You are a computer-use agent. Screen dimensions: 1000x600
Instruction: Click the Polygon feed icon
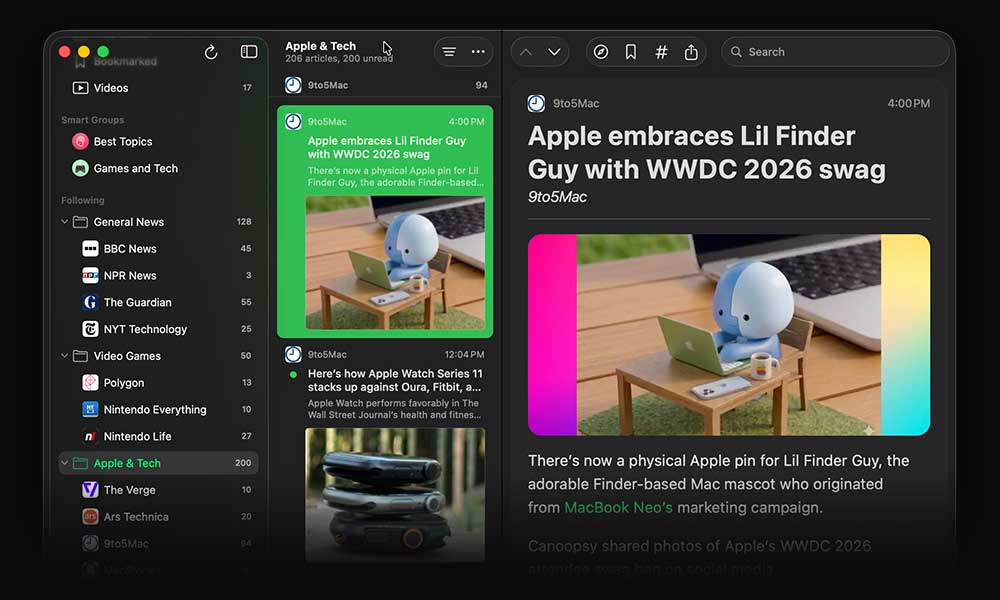91,383
